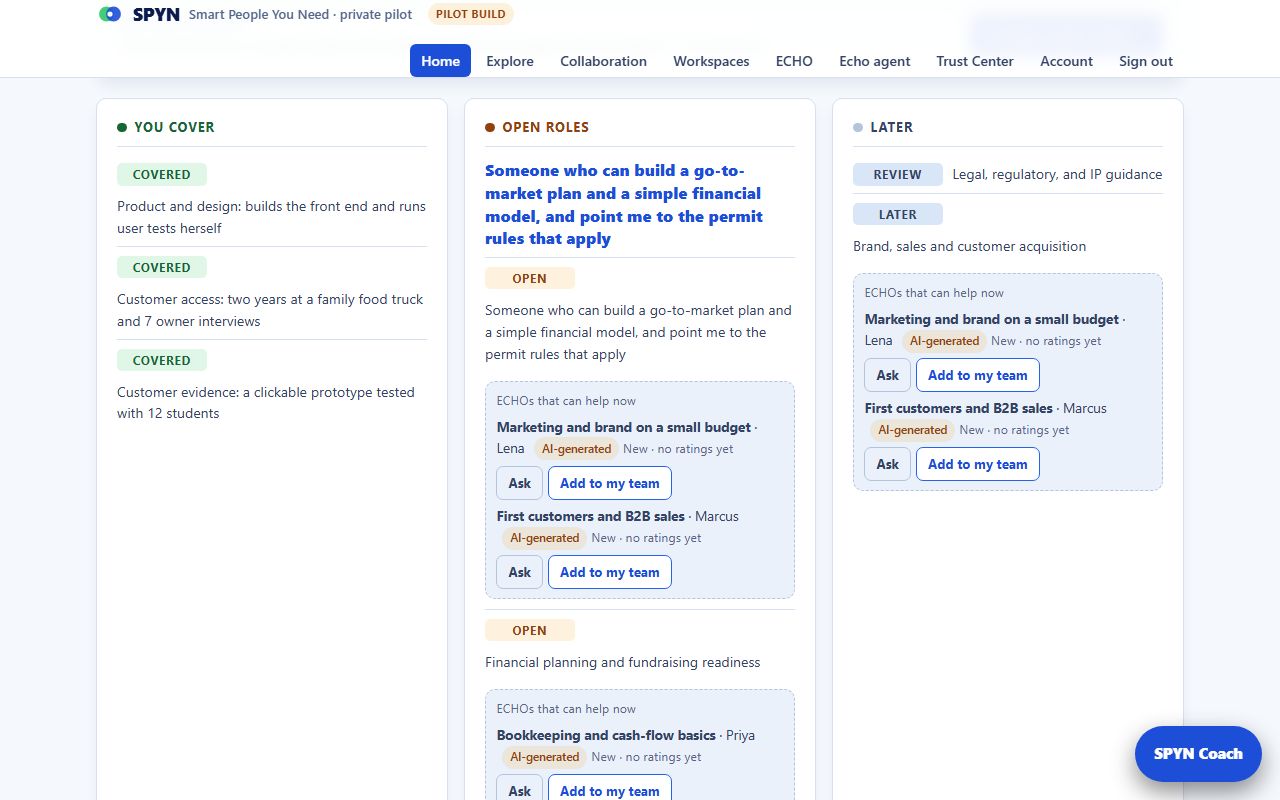This screenshot has width=1280, height=800.
Task: Visit the Trust Center
Action: click(975, 61)
